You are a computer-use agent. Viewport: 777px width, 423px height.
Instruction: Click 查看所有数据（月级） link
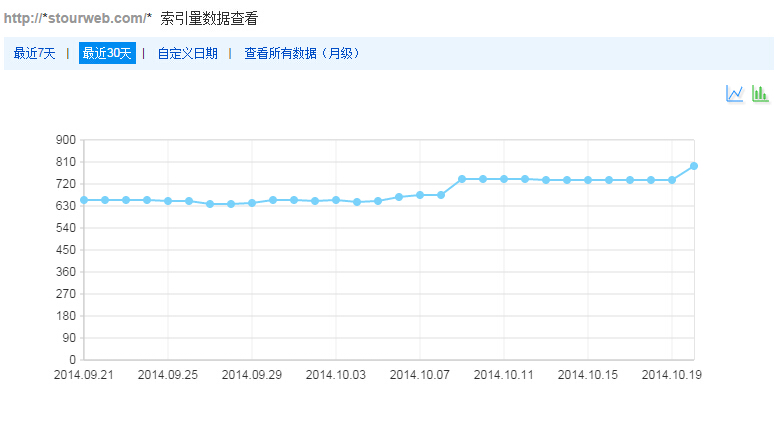[302, 54]
